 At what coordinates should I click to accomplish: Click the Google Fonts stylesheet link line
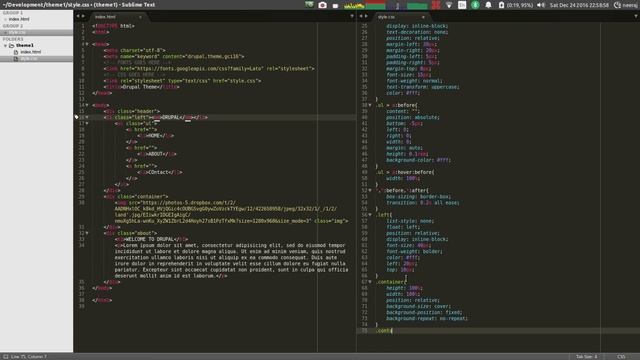(x=209, y=69)
